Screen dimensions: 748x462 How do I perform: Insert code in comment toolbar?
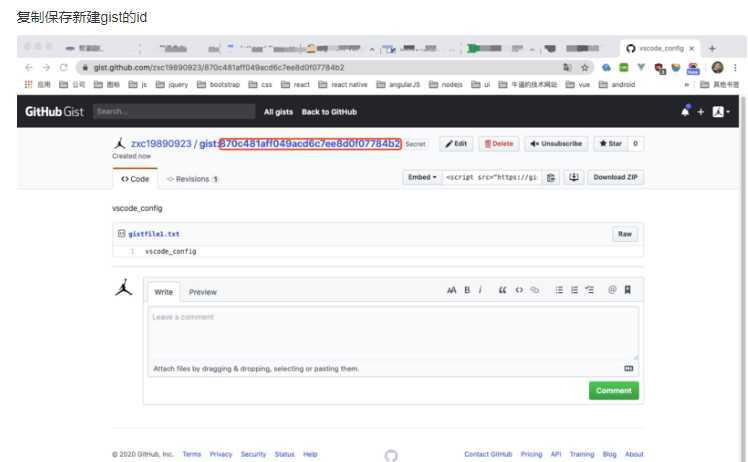click(519, 290)
